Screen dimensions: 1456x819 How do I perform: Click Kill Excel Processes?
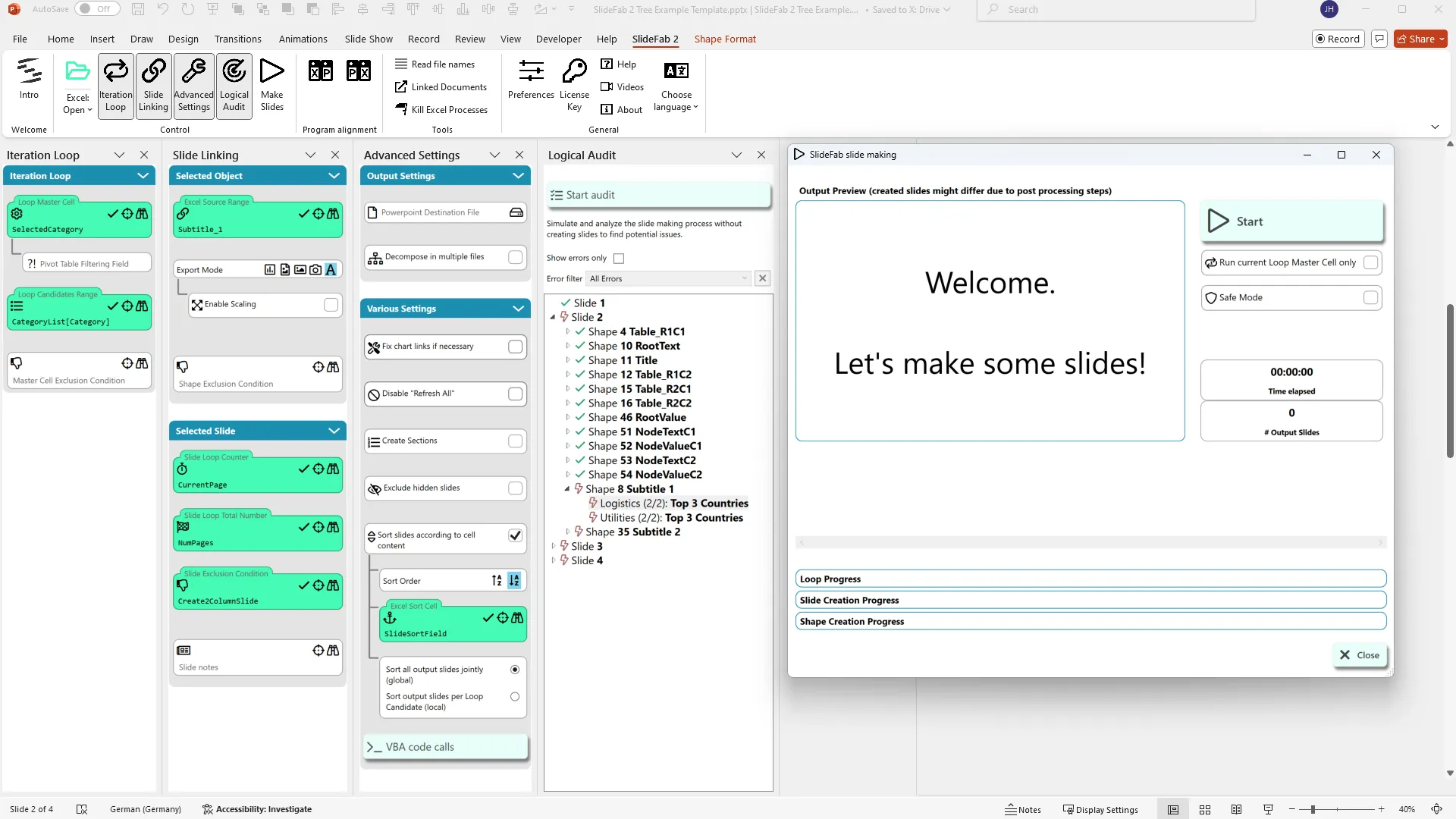tap(441, 110)
